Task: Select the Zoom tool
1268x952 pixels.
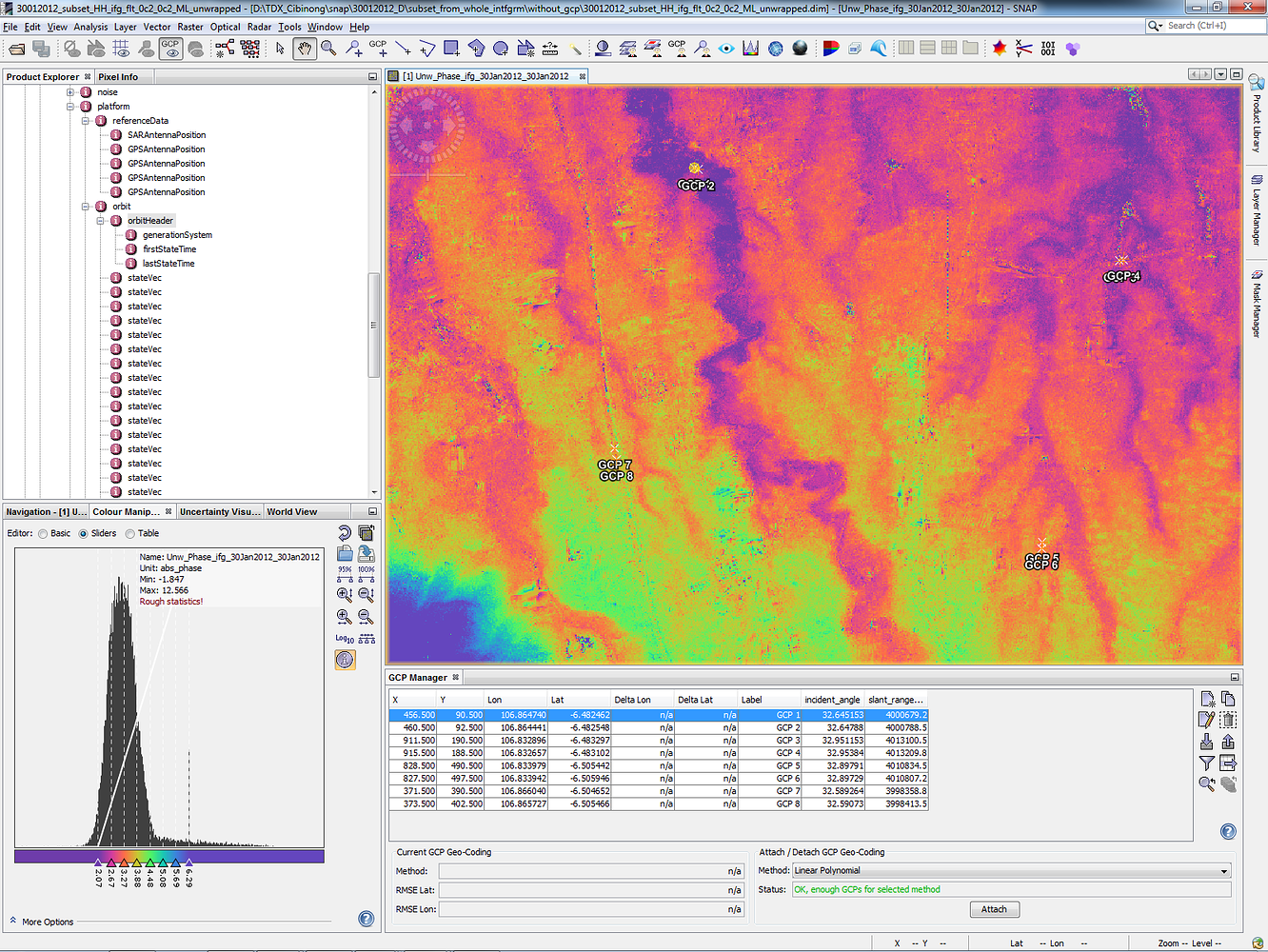Action: click(x=328, y=48)
